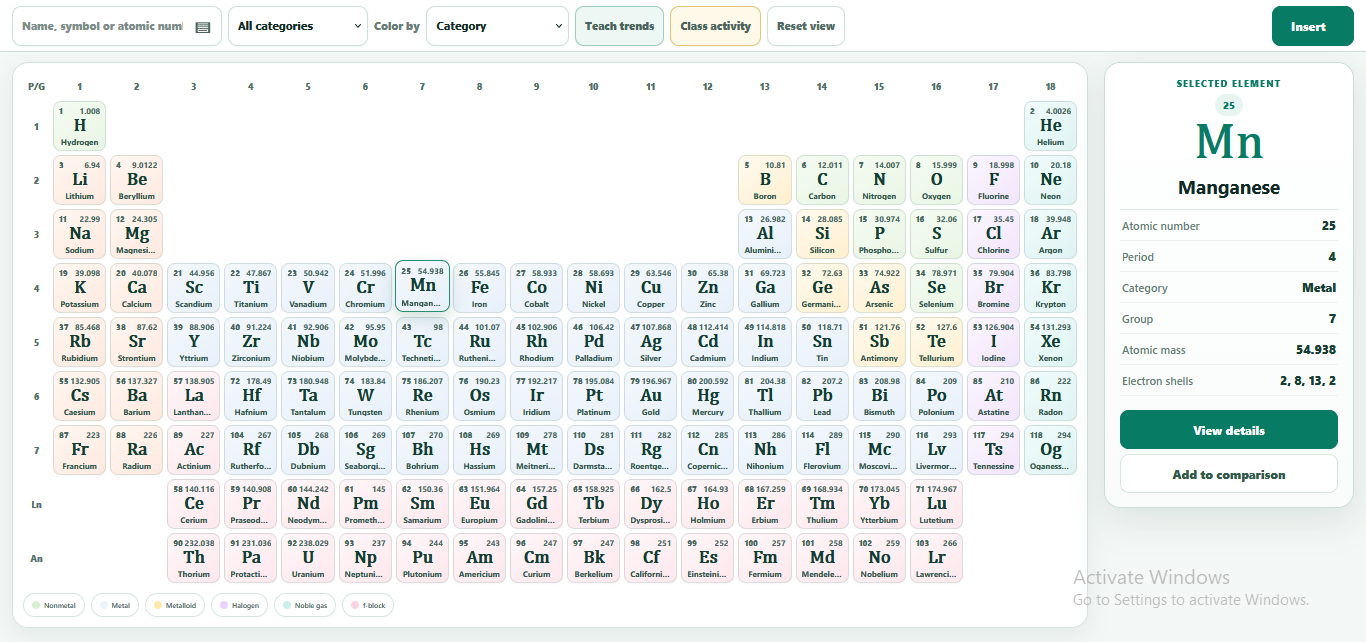The height and width of the screenshot is (642, 1366).
Task: Select the Silver element tile
Action: (x=651, y=342)
